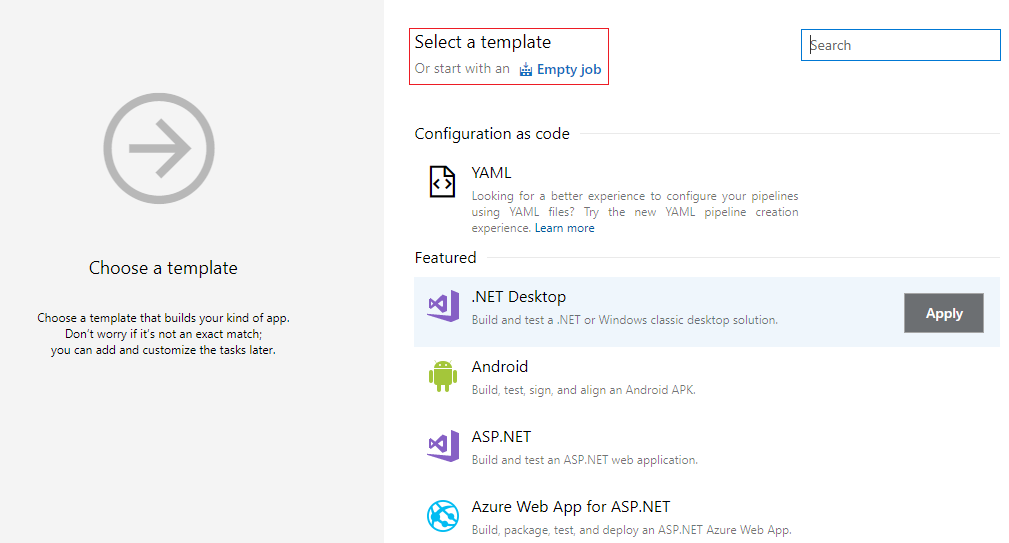Viewport: 1009px width, 543px height.
Task: Select the .NET Desktop template title
Action: pyautogui.click(x=519, y=297)
